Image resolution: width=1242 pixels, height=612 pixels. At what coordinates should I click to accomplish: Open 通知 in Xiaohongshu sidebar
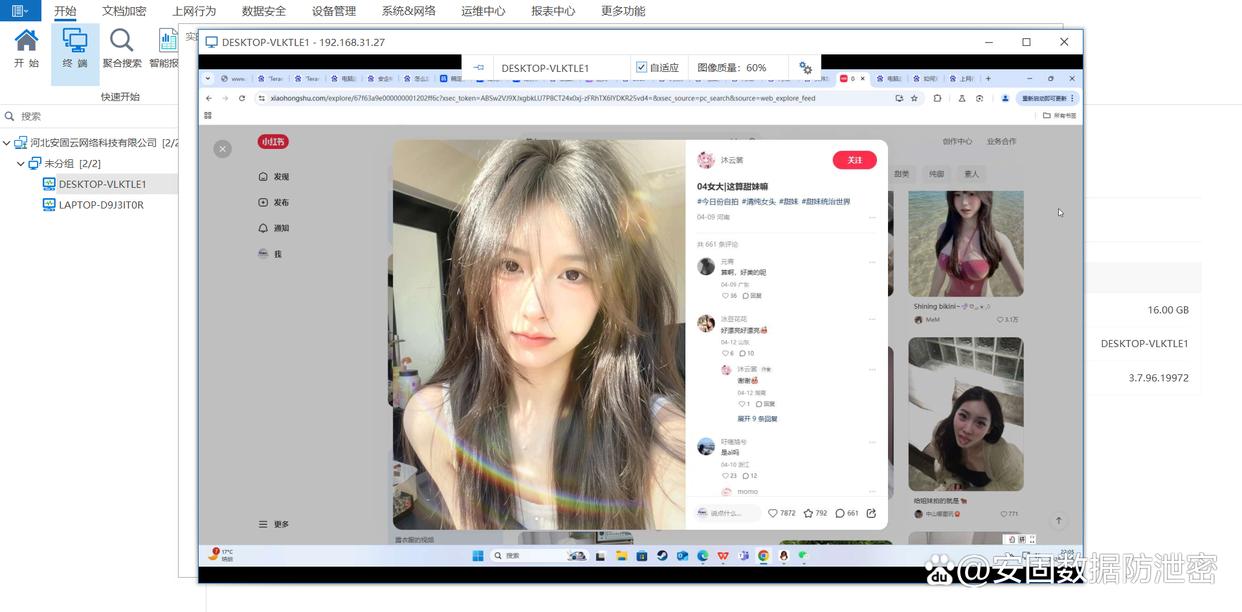pyautogui.click(x=275, y=228)
